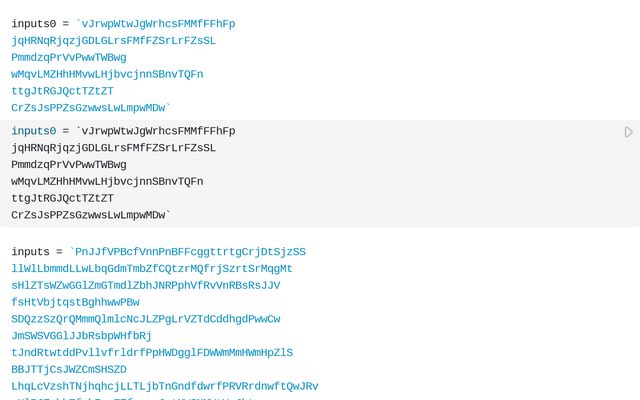Click top output's last line CrZsJsPPZsGzwwsLwLmpwMDw
The width and height of the screenshot is (640, 400).
pos(91,108)
